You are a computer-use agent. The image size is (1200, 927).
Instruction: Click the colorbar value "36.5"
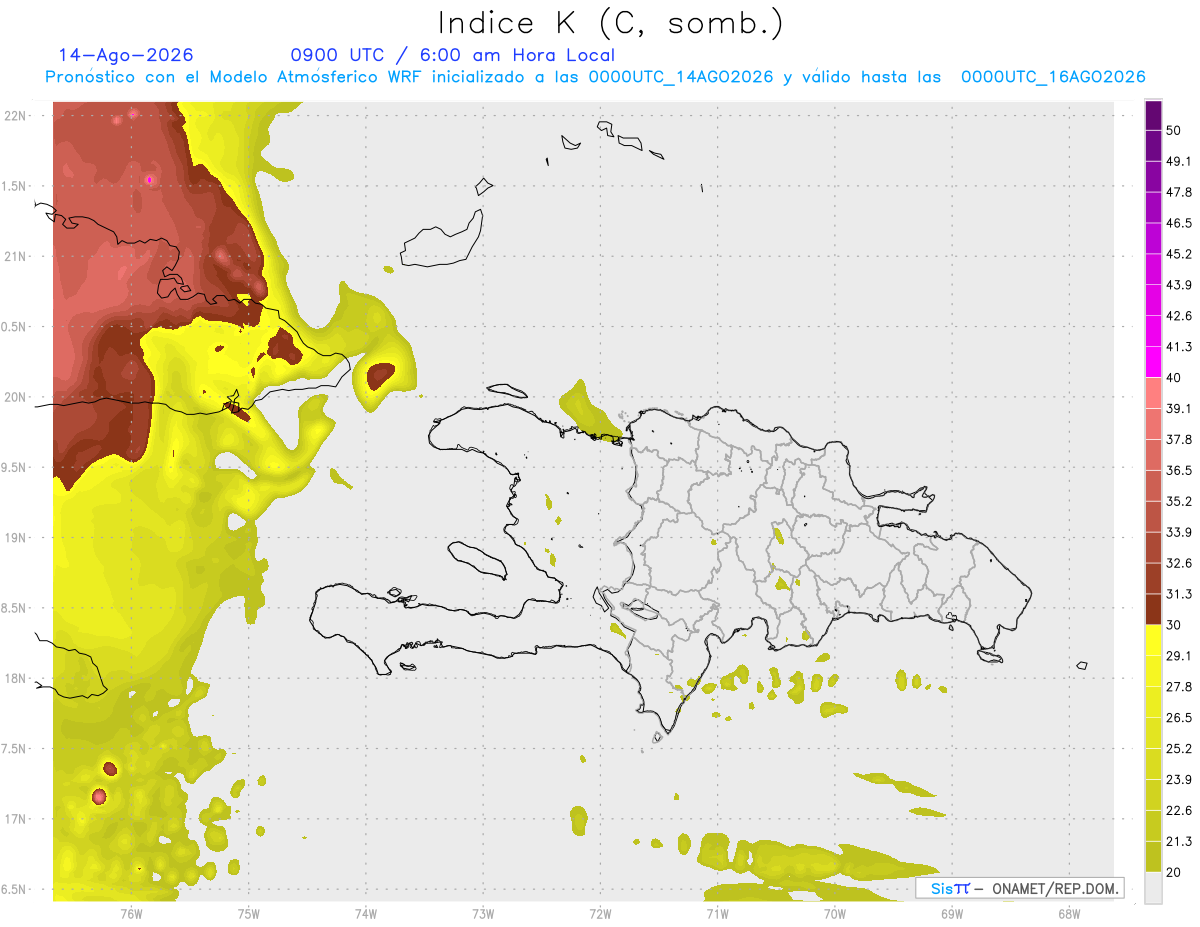click(1179, 470)
